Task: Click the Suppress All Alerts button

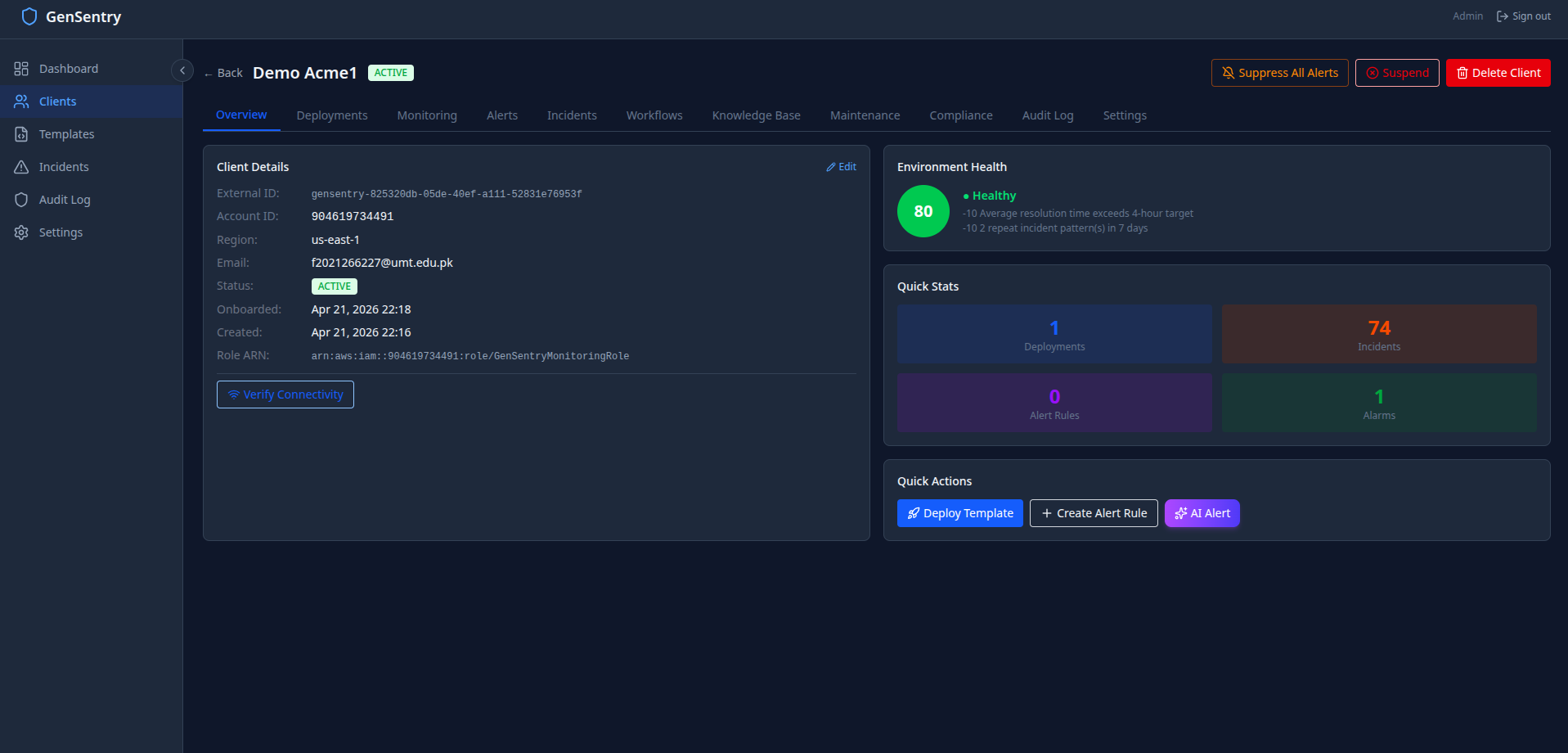Action: [1279, 73]
